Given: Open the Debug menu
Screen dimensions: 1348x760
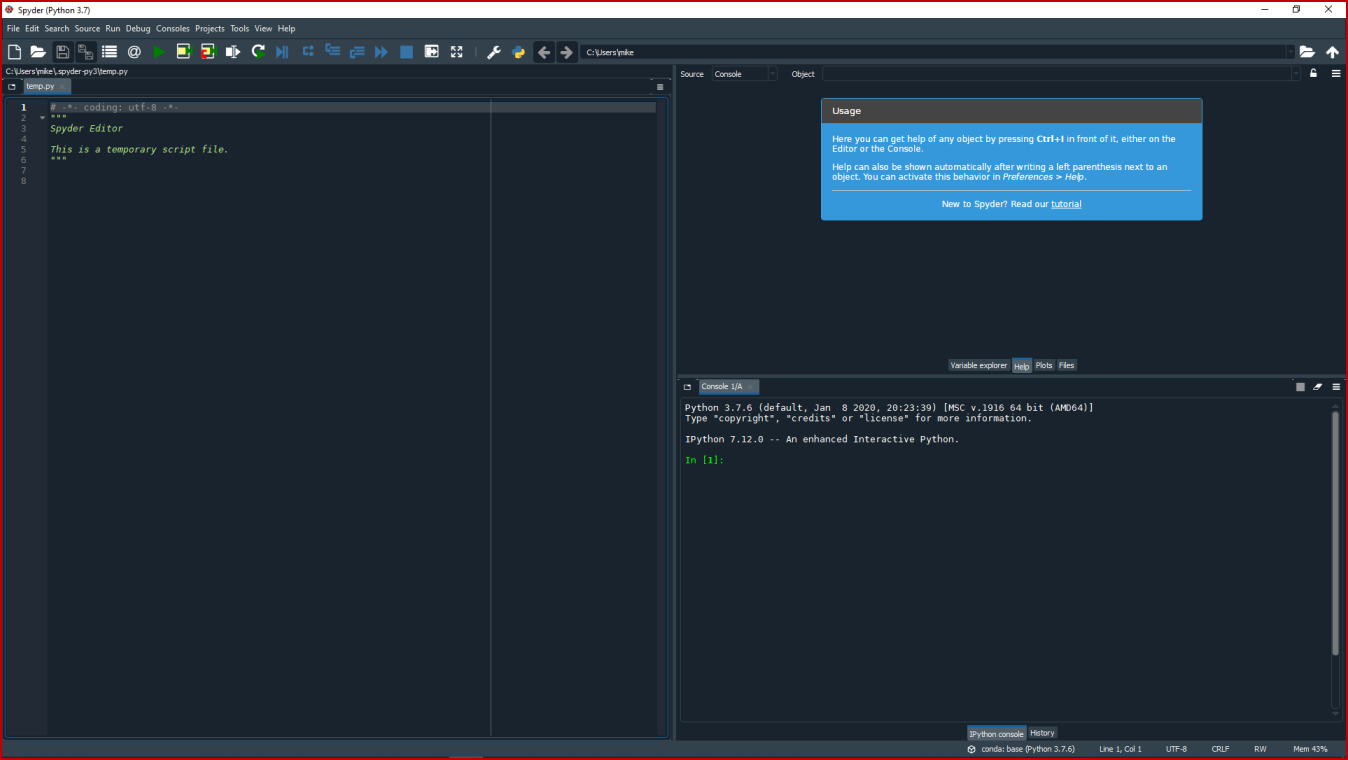Looking at the screenshot, I should coord(138,28).
